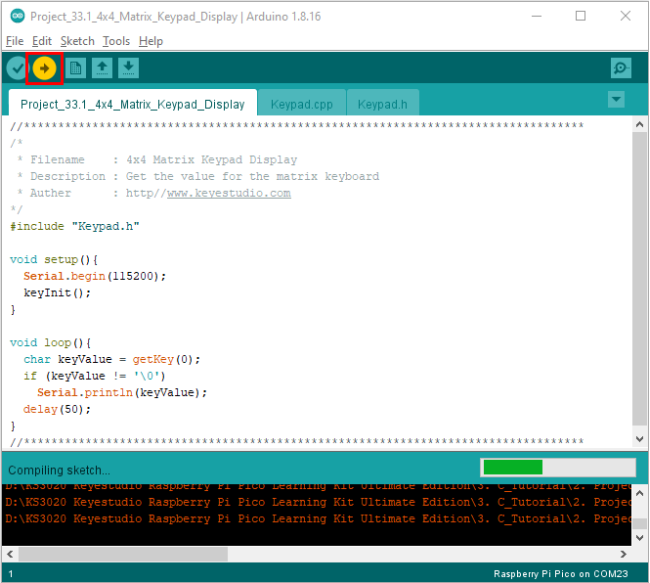Click the #include "Keypad.h" line
This screenshot has width=650, height=583.
pyautogui.click(x=75, y=226)
